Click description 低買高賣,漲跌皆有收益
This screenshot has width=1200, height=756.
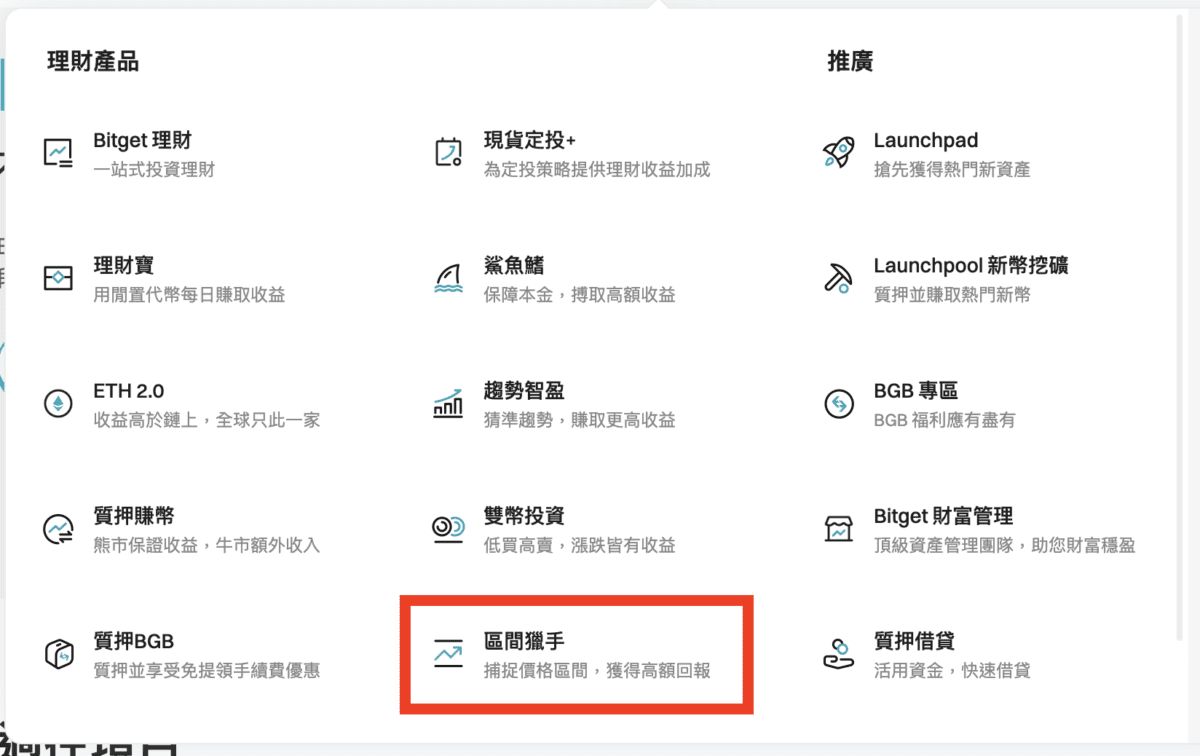[579, 545]
